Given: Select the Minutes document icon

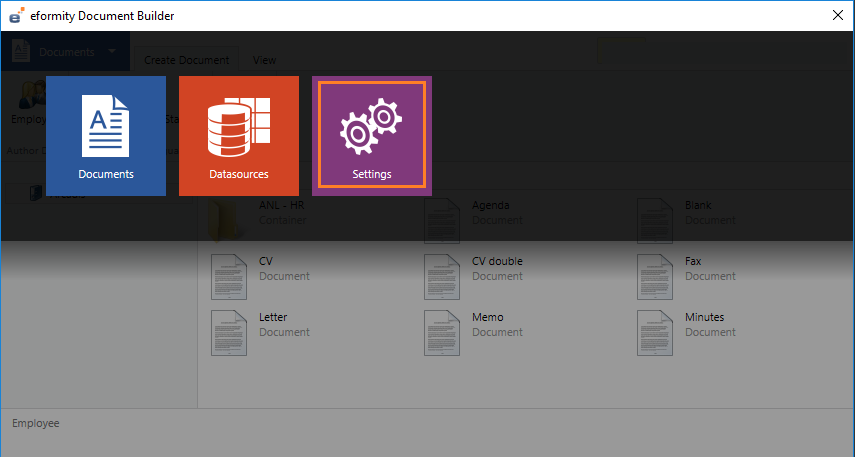Looking at the screenshot, I should [x=655, y=333].
